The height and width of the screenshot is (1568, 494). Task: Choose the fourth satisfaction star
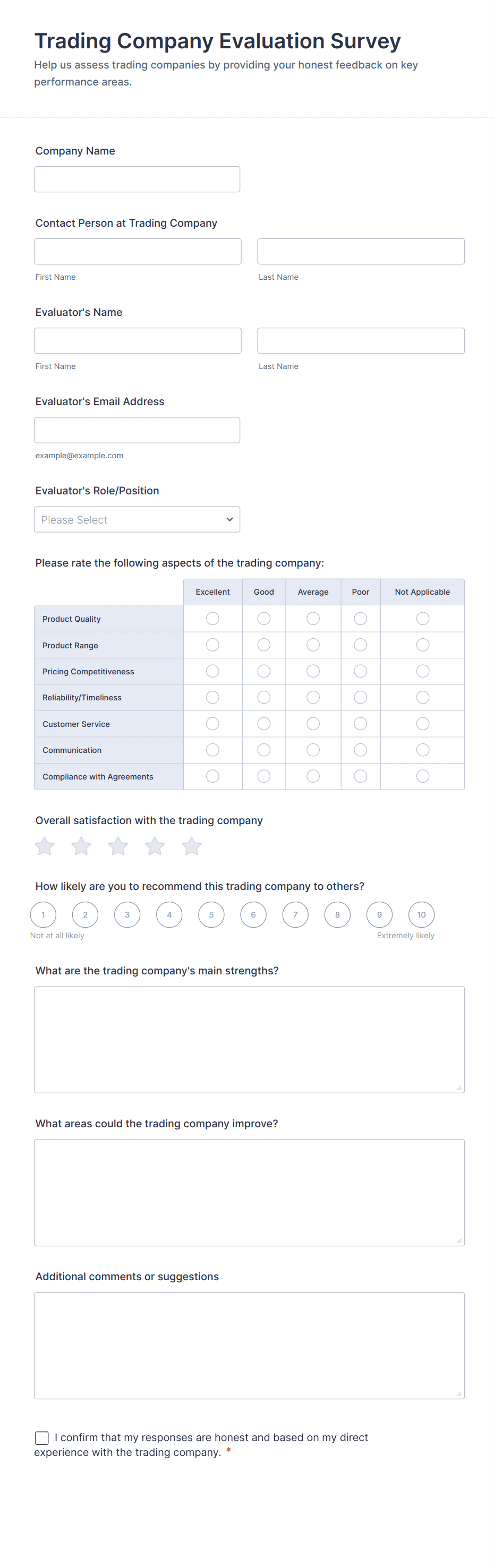point(155,846)
